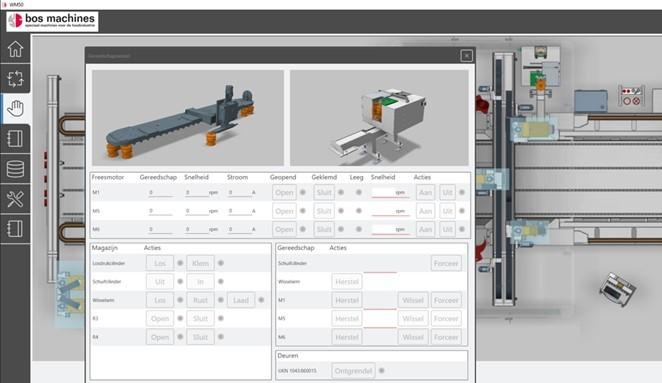Open the database stack icon

pos(15,169)
